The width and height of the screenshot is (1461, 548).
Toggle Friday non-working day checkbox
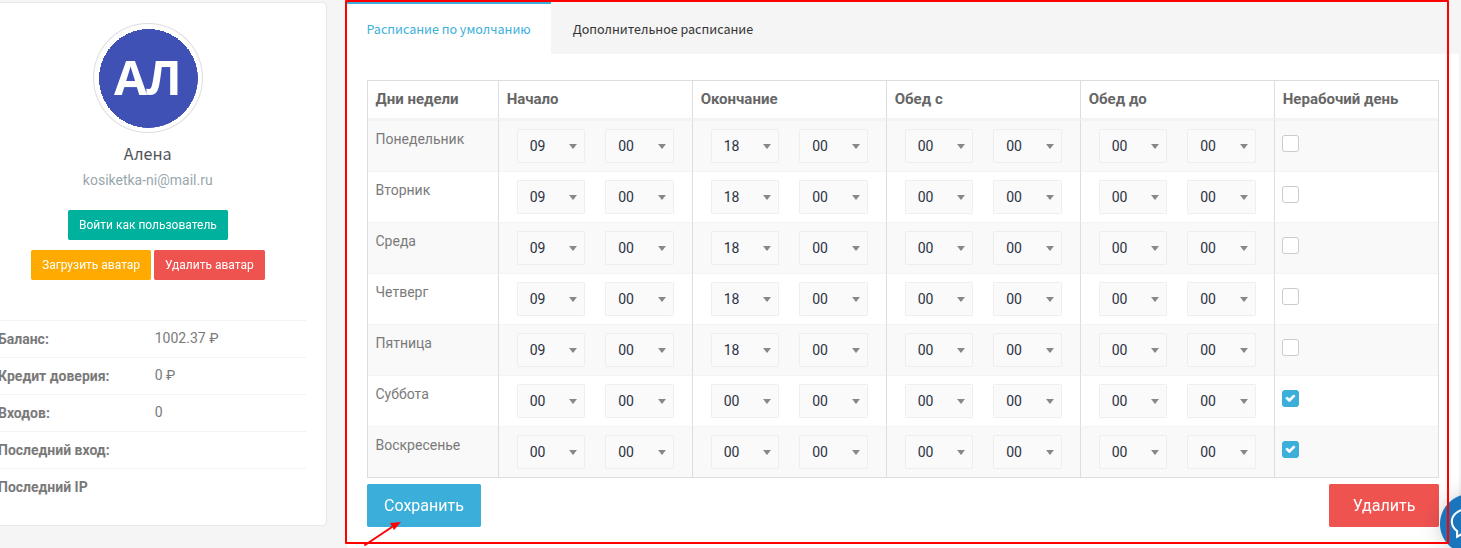pos(1290,348)
